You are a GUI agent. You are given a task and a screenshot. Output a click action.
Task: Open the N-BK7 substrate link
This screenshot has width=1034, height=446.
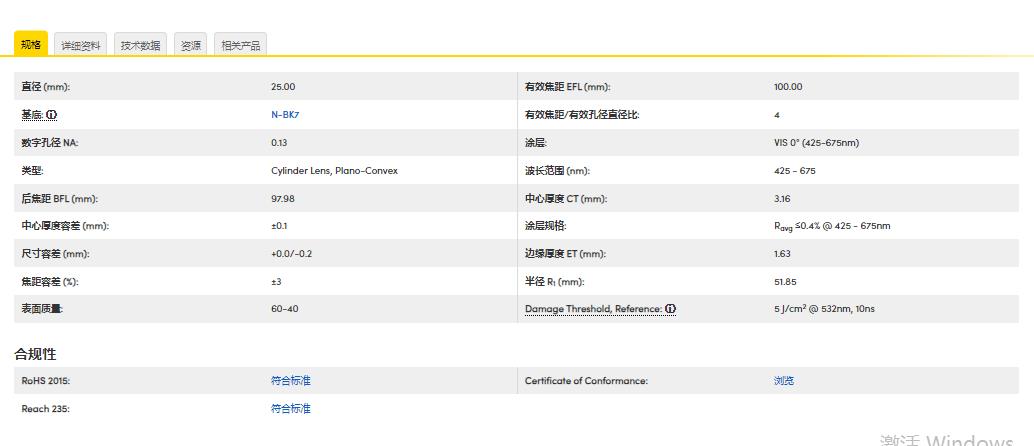tap(285, 115)
